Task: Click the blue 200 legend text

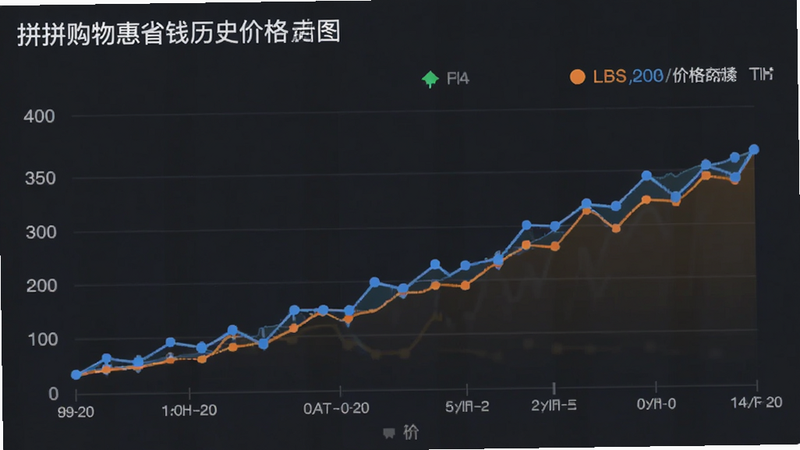Action: coord(647,76)
